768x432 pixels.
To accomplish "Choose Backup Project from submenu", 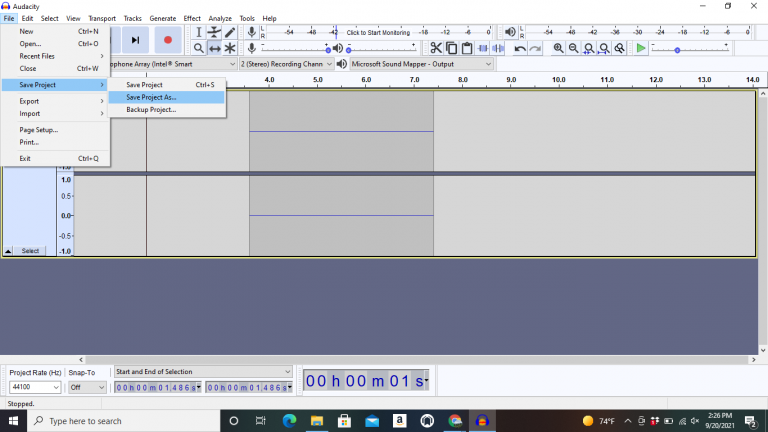I will pyautogui.click(x=151, y=109).
